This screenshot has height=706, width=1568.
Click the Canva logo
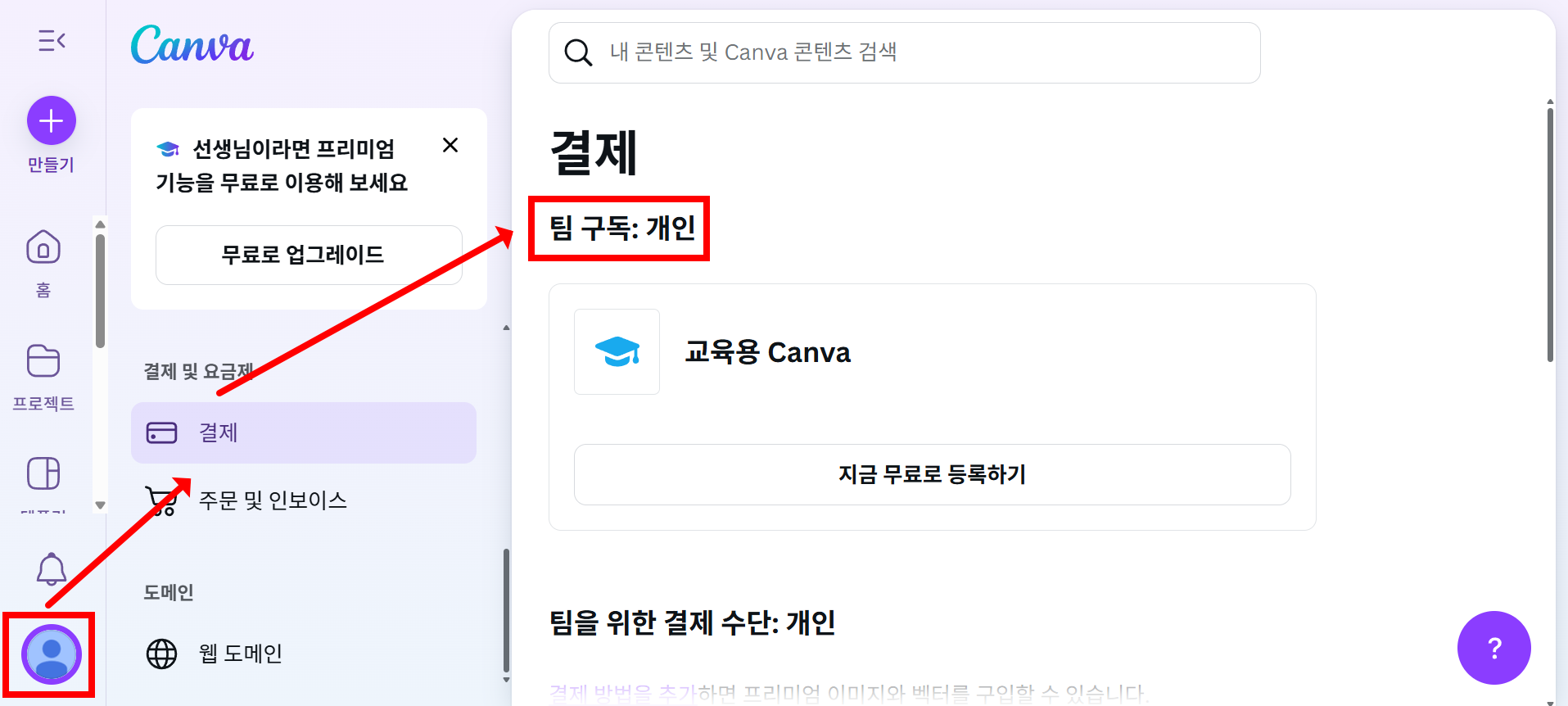tap(192, 44)
